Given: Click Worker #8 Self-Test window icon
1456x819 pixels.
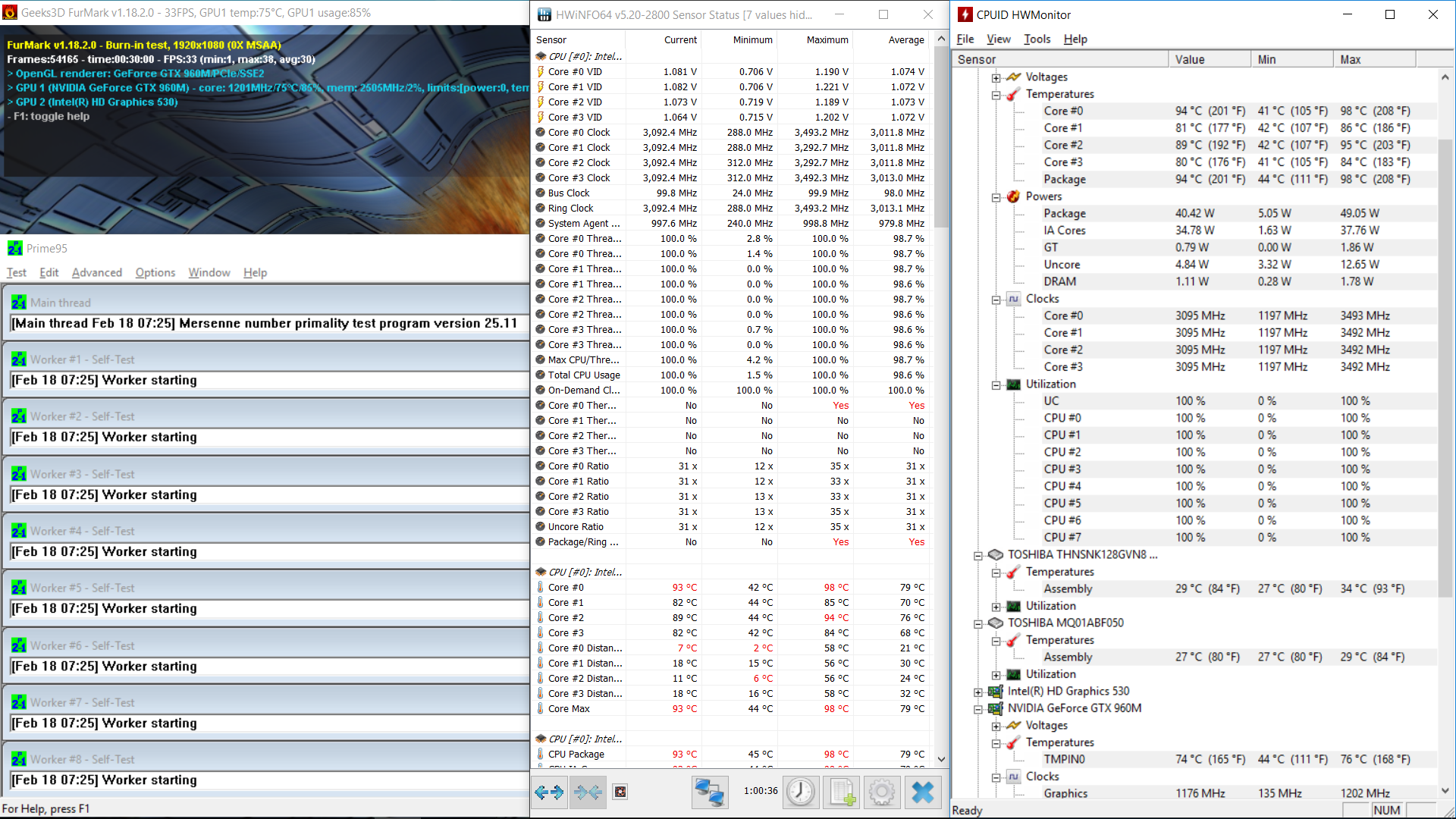Looking at the screenshot, I should click(x=19, y=759).
